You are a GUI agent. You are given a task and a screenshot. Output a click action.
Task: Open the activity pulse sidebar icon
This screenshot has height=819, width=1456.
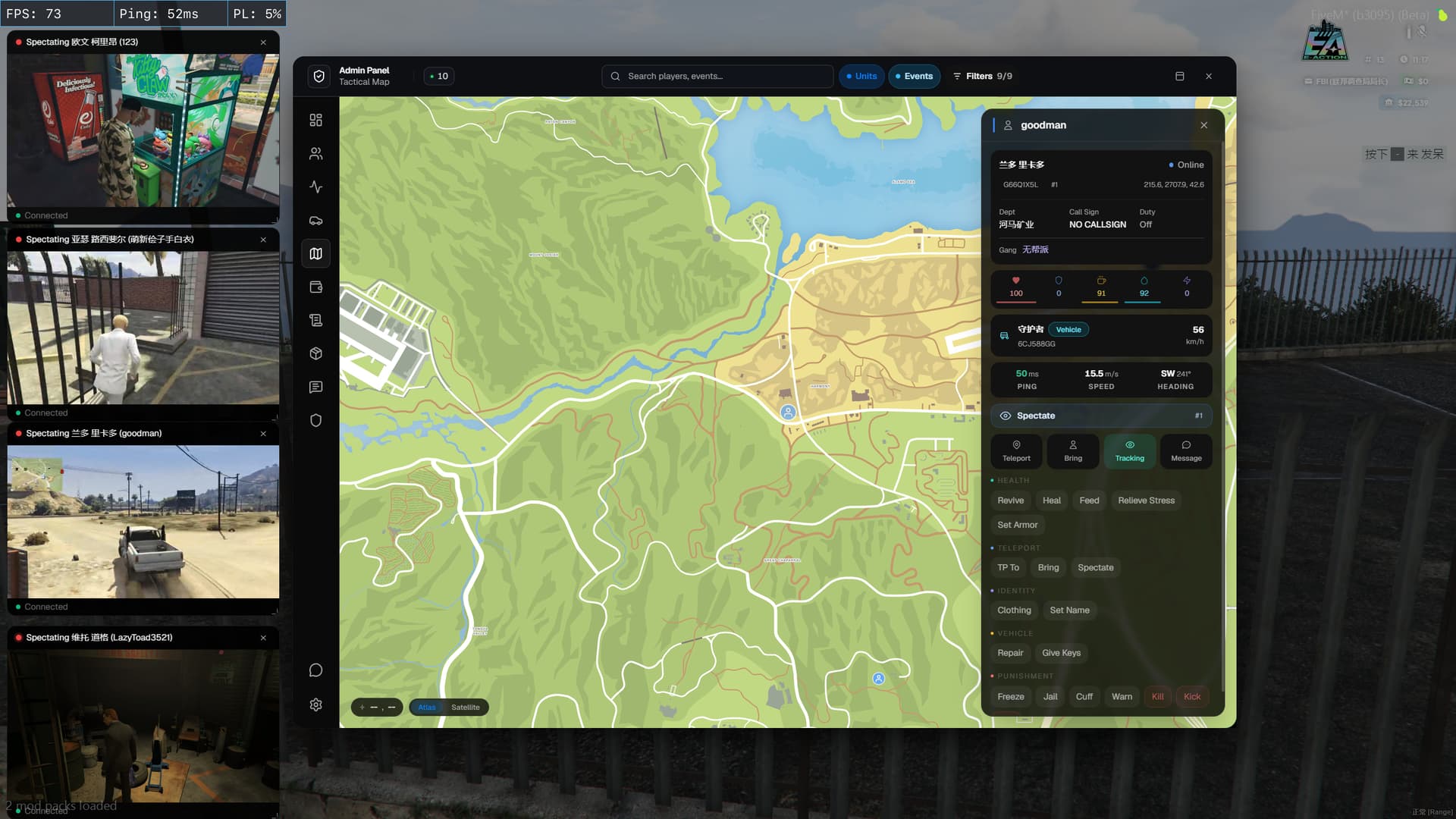tap(315, 187)
